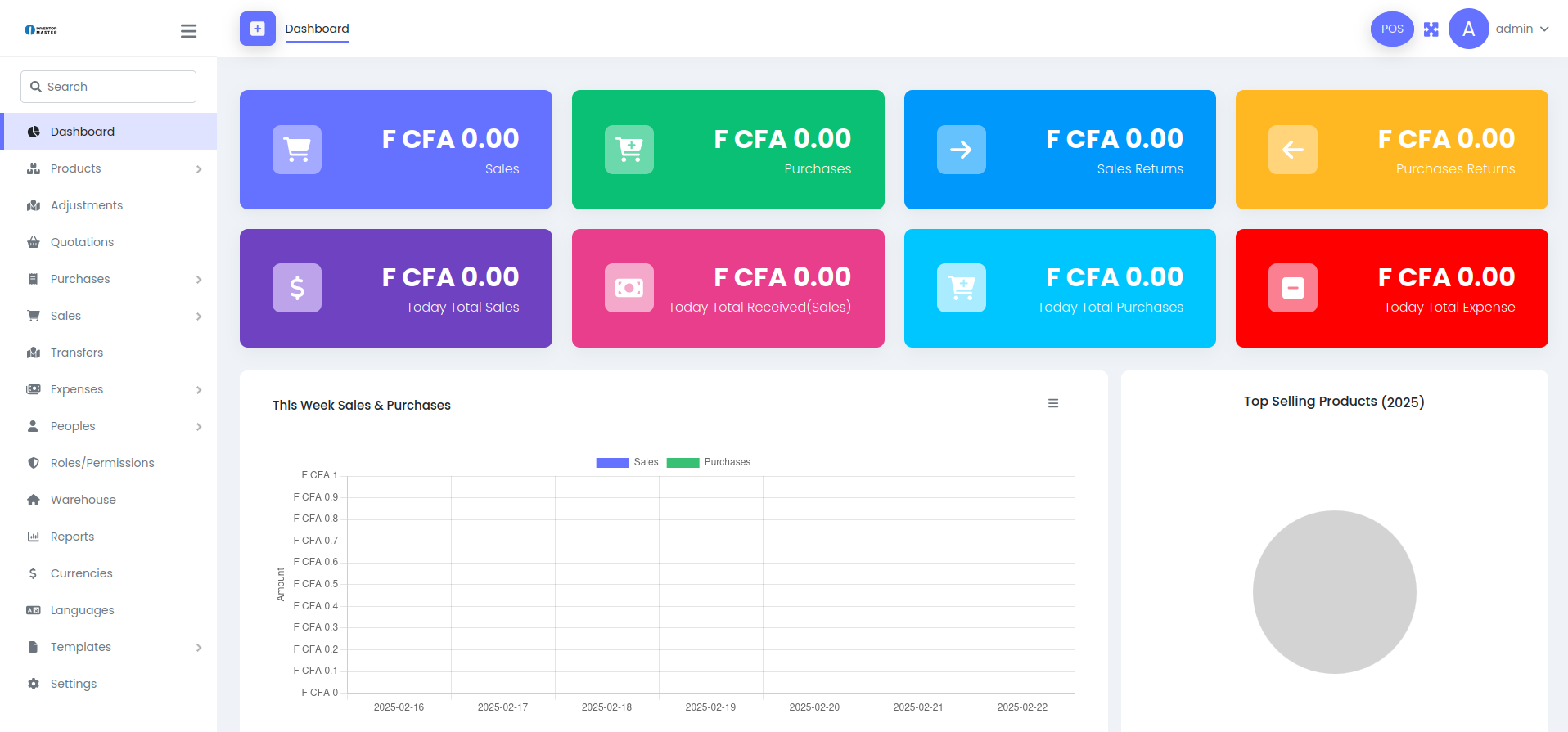
Task: Click the fullscreen toggle icon in header
Action: [1431, 29]
